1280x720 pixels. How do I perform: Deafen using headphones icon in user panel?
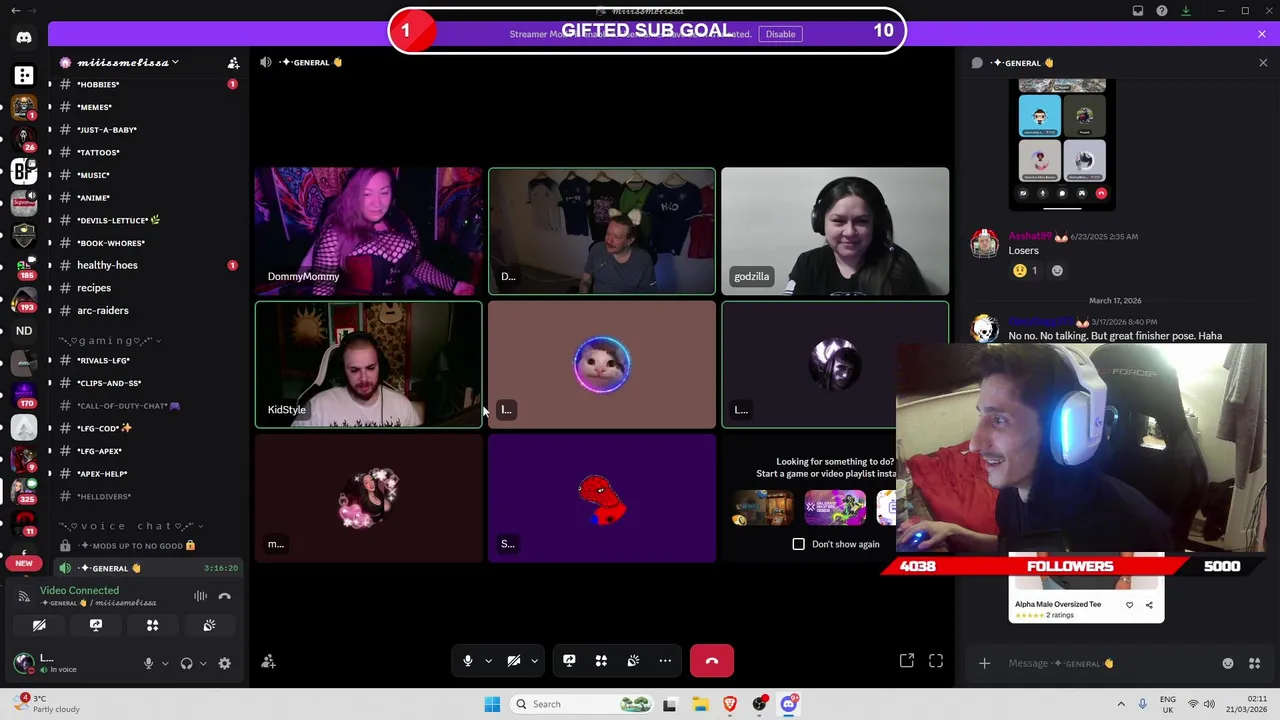coord(186,663)
